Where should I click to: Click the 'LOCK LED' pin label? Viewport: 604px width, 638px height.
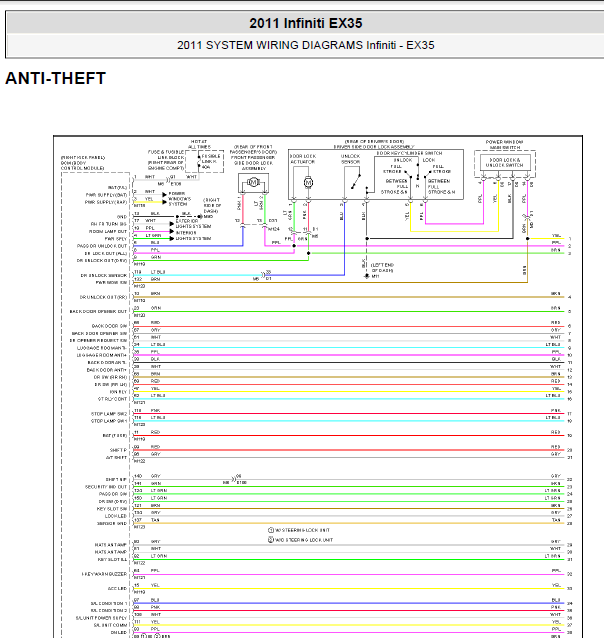tap(116, 516)
